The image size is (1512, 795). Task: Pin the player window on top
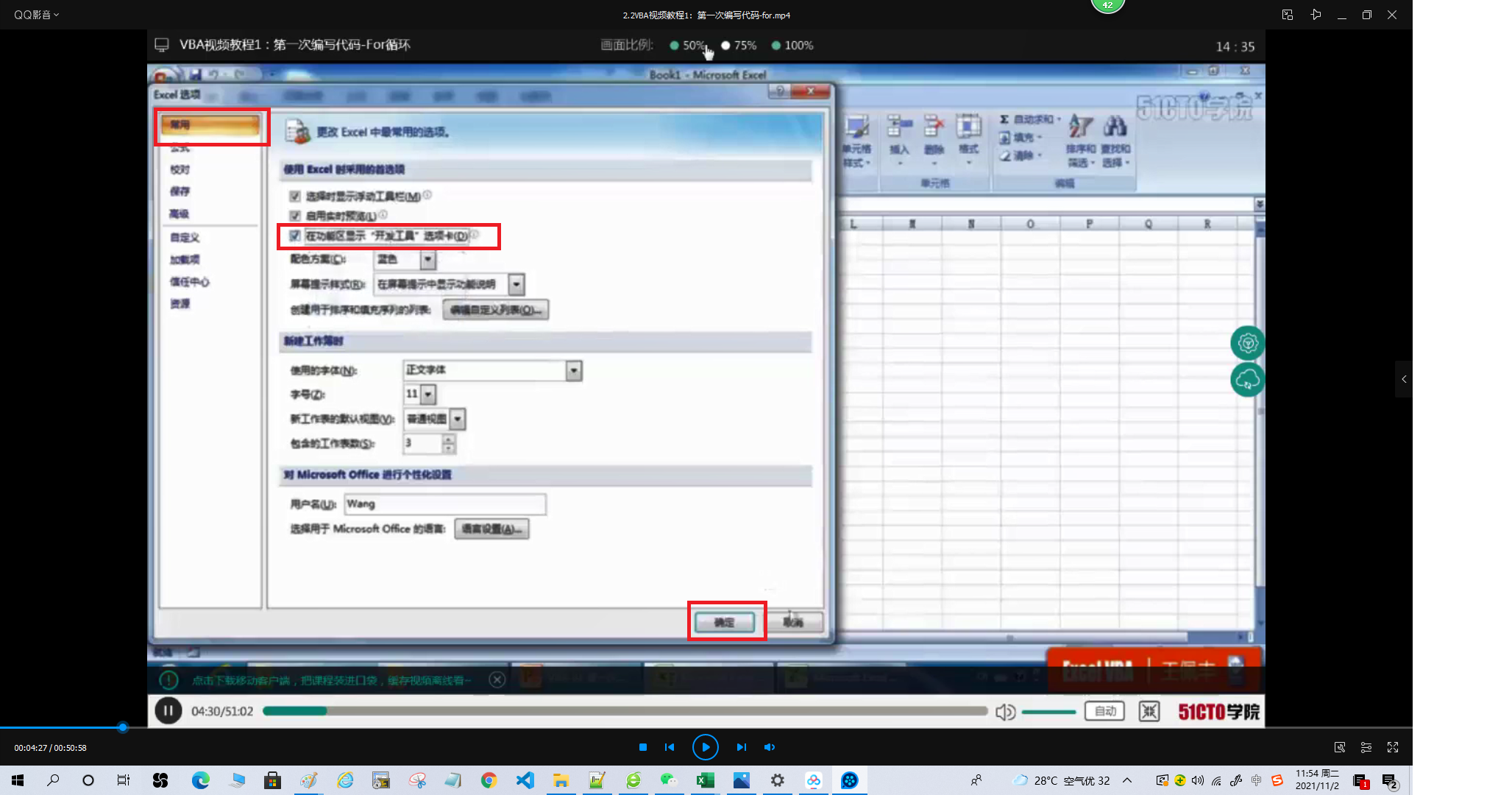pyautogui.click(x=1316, y=15)
